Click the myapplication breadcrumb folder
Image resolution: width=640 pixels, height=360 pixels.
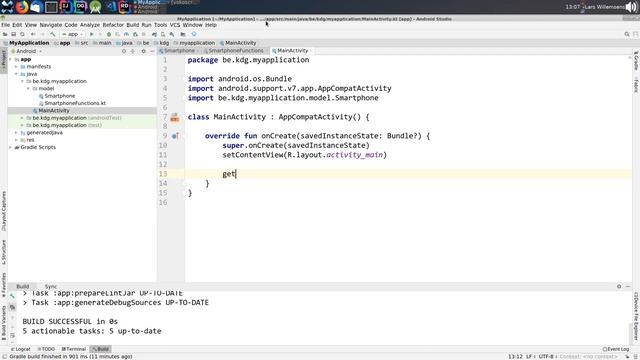pyautogui.click(x=197, y=43)
